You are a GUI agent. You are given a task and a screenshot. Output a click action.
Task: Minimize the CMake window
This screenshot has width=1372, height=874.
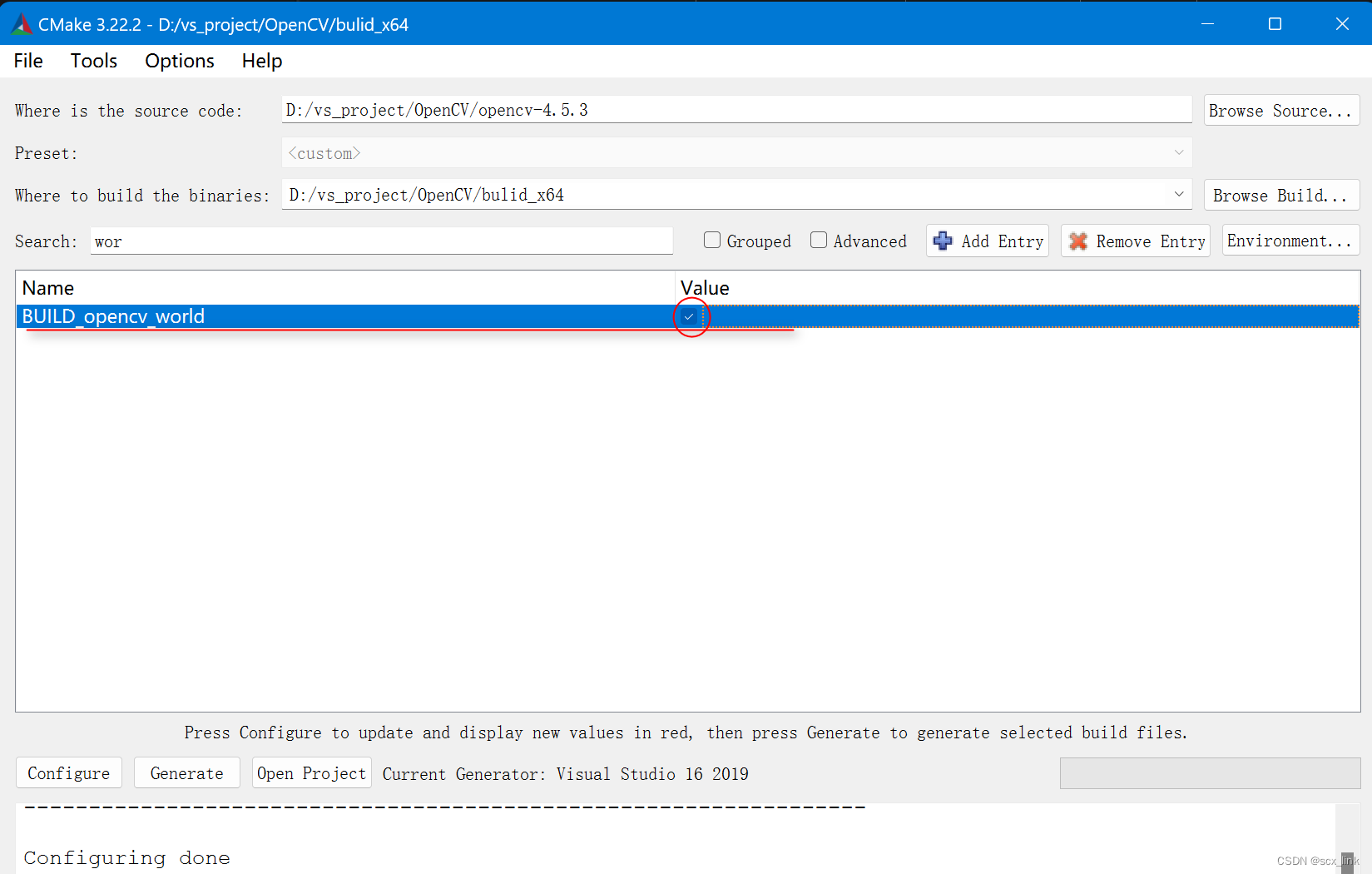pyautogui.click(x=1207, y=24)
